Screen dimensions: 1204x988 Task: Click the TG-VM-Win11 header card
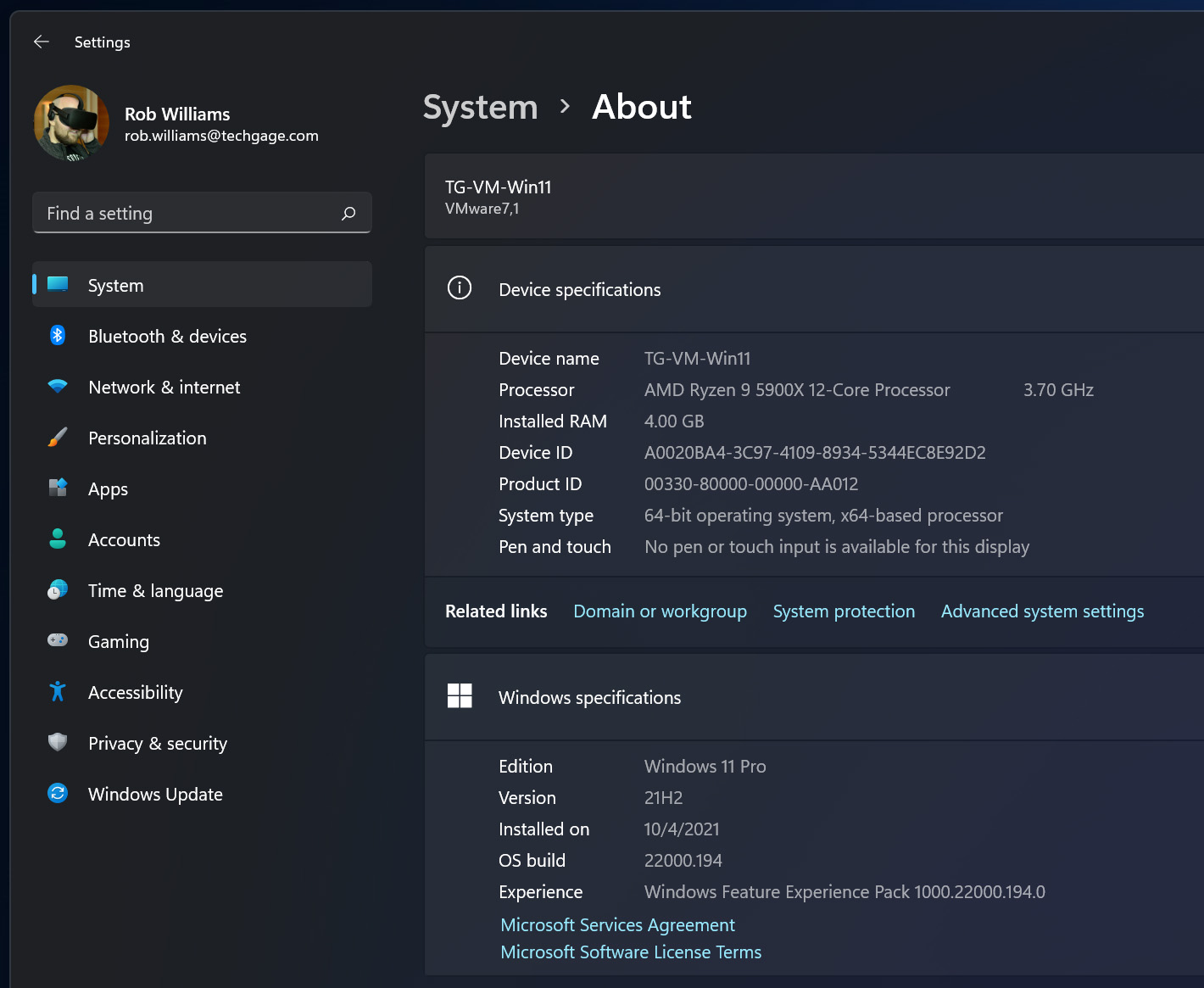pyautogui.click(x=814, y=196)
